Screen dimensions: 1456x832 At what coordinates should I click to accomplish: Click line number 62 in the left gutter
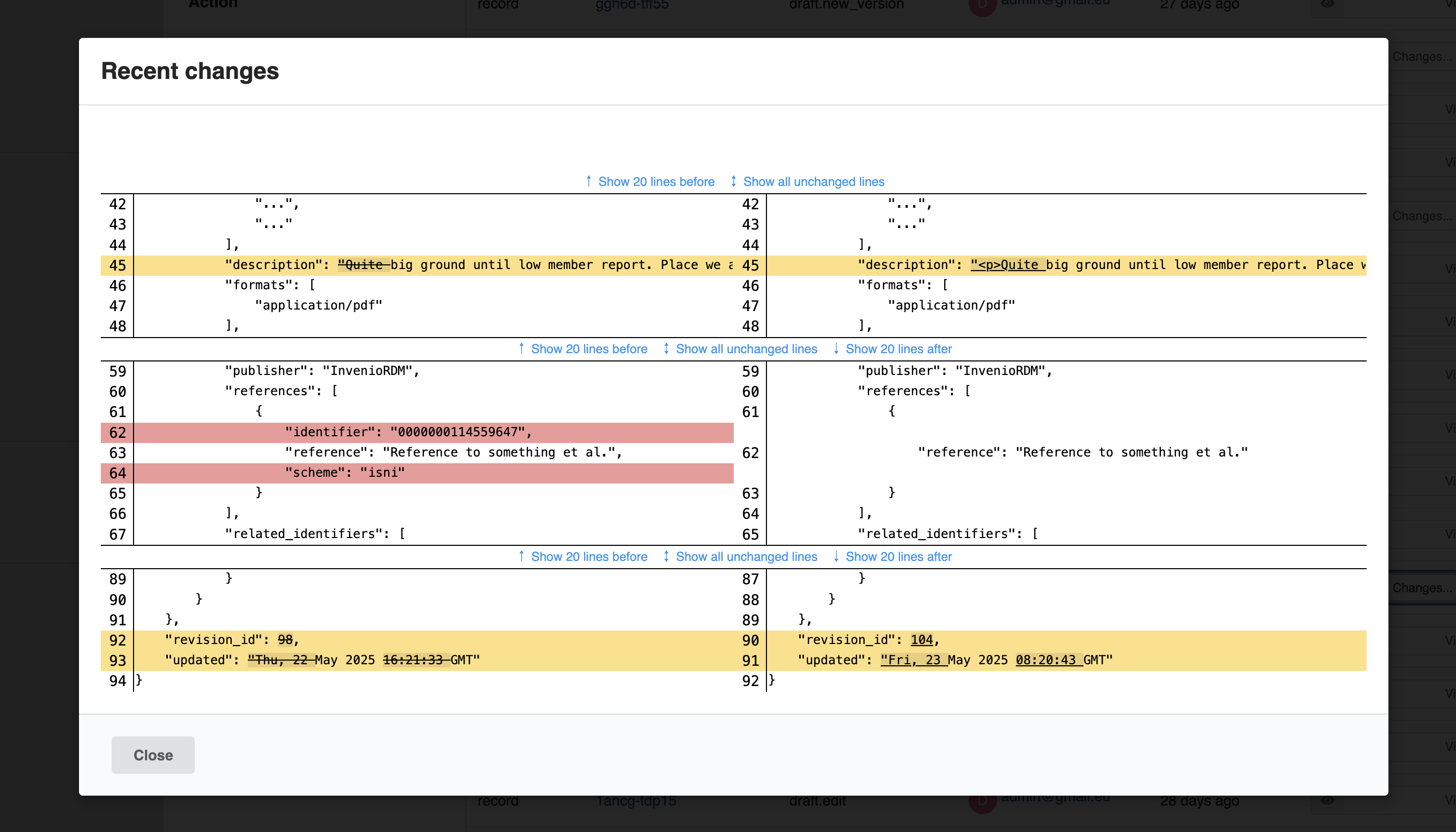tap(117, 433)
